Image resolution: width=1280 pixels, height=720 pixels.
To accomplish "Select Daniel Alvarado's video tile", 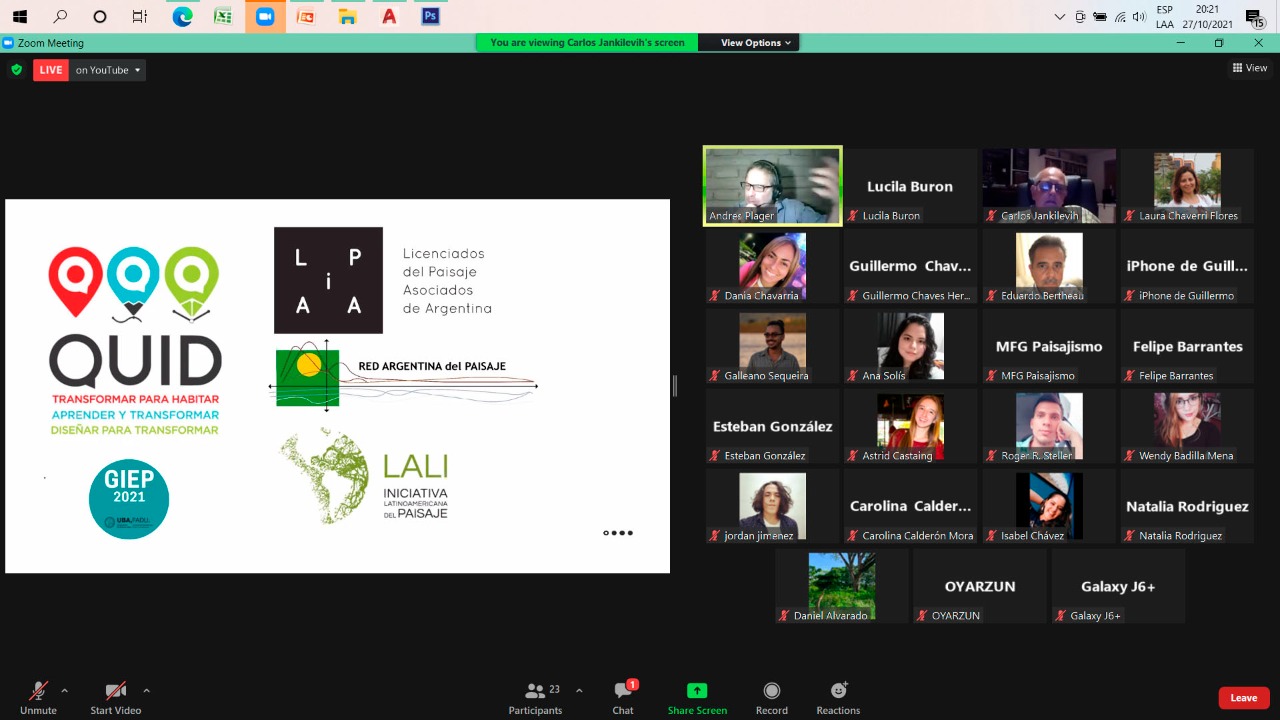I will [x=842, y=586].
